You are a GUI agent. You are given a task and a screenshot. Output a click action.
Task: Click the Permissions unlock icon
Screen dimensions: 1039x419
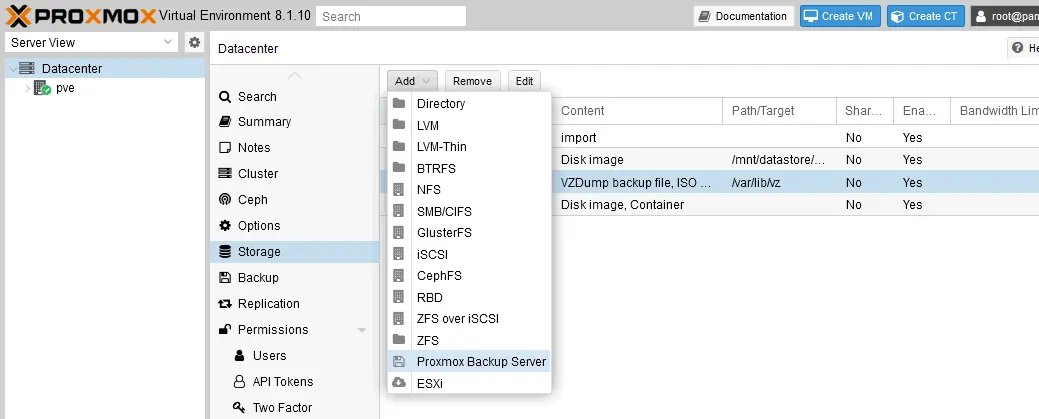(x=225, y=329)
